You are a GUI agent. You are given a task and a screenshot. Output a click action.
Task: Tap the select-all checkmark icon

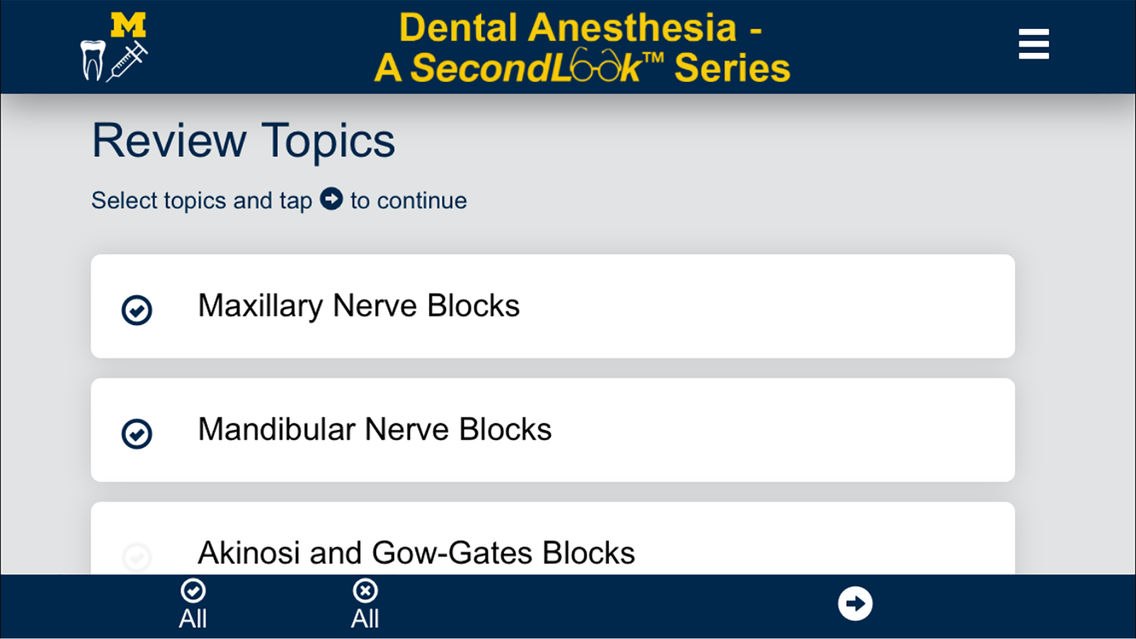pos(193,591)
